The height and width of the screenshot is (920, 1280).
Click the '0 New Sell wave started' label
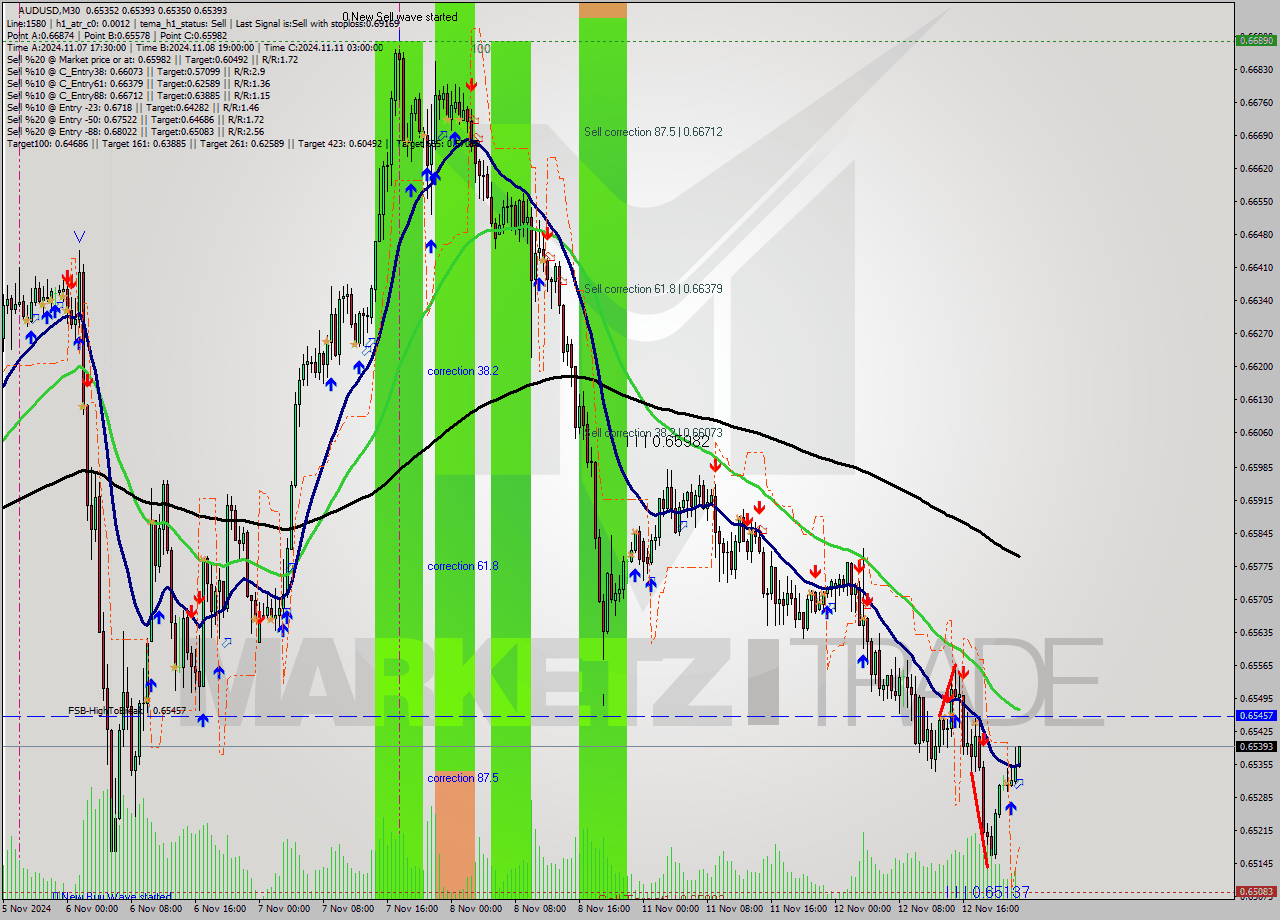[x=400, y=17]
